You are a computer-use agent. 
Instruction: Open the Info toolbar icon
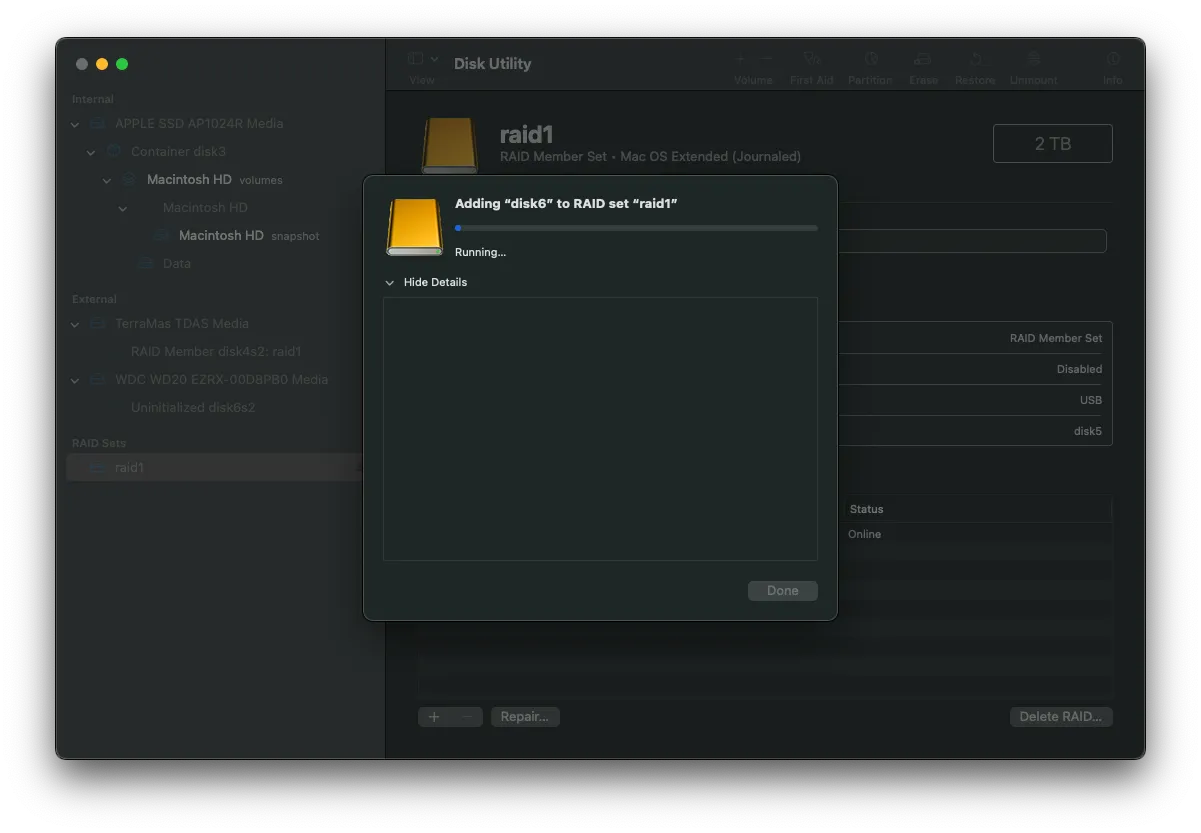[1112, 60]
